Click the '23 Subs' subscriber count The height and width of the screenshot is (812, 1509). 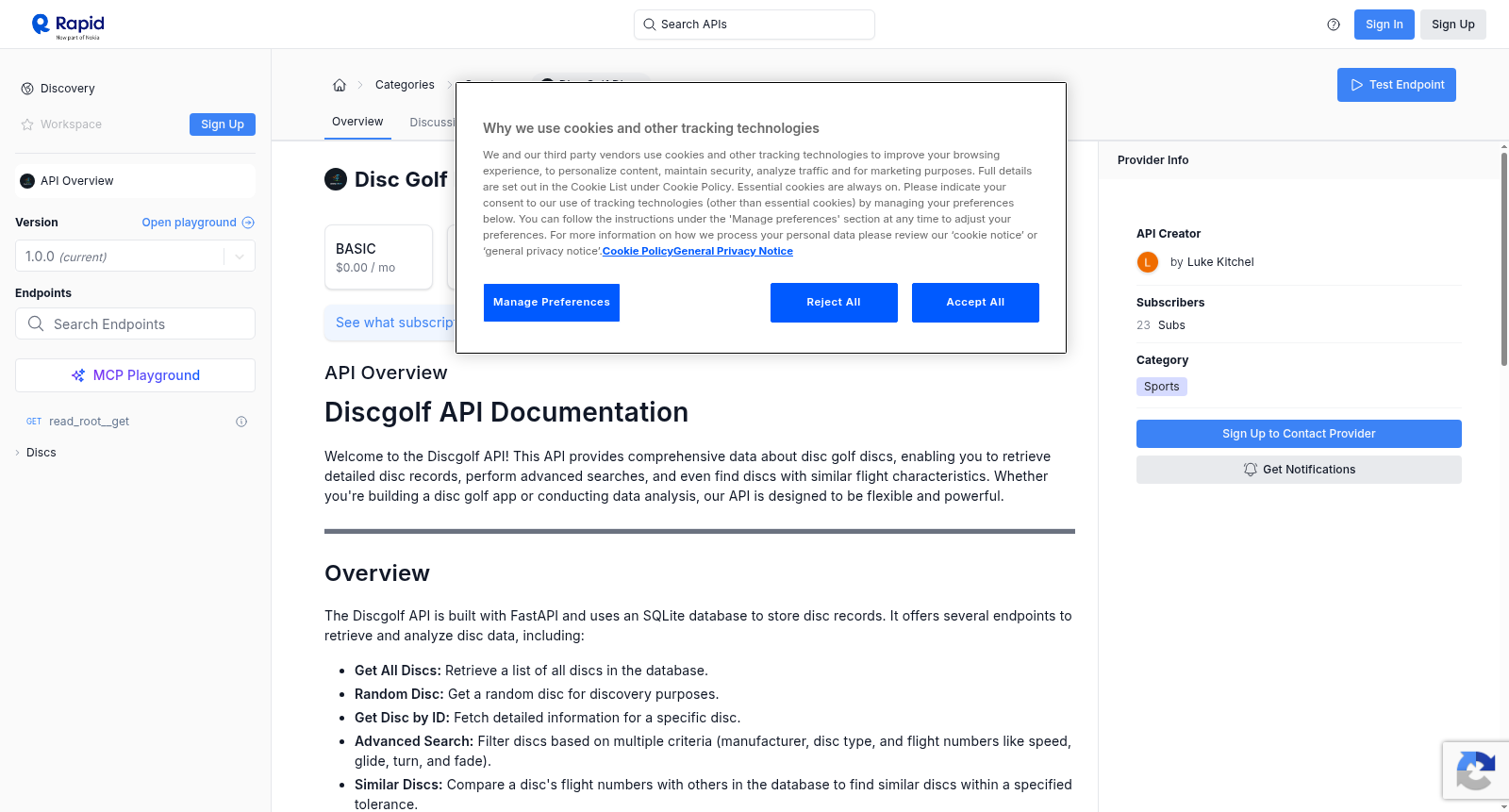(x=1160, y=325)
